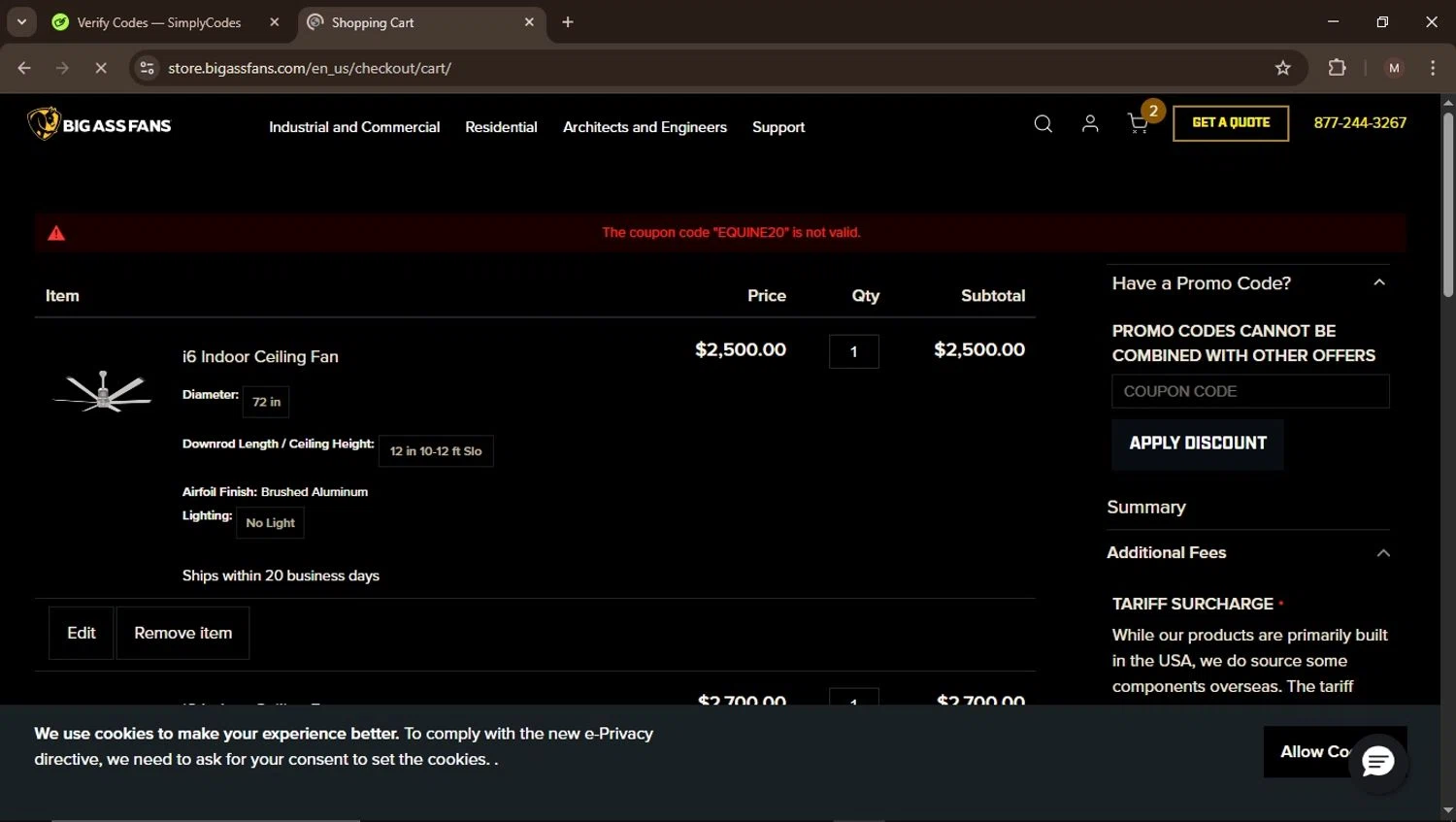The image size is (1456, 822).
Task: Open the shopping cart icon
Action: pos(1139,123)
